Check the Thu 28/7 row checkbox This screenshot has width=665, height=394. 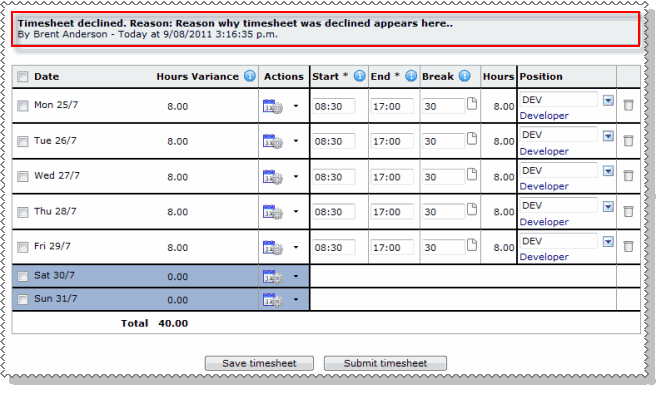pyautogui.click(x=22, y=212)
